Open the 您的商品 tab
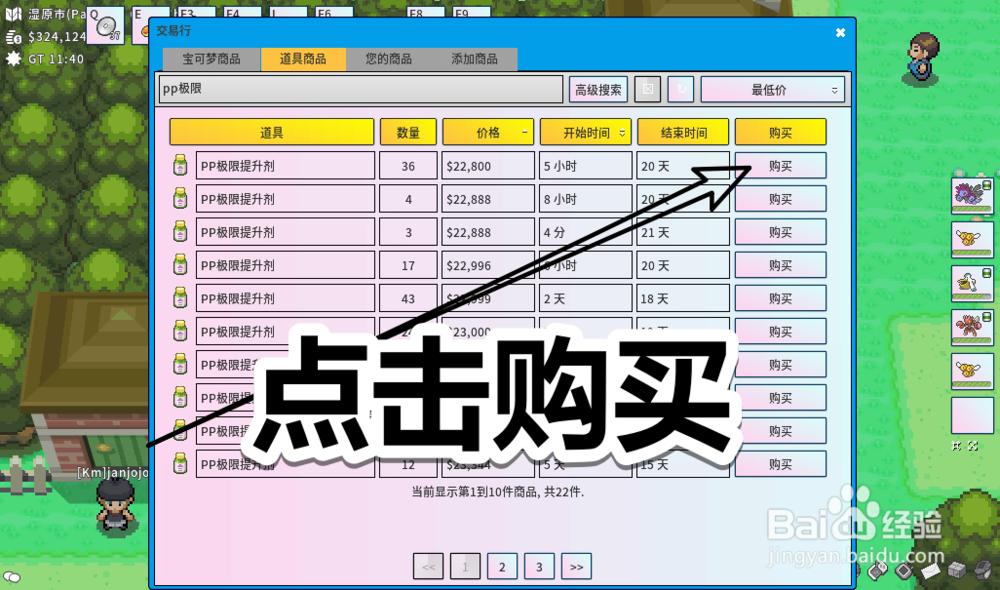Viewport: 1000px width, 590px height. click(x=388, y=59)
